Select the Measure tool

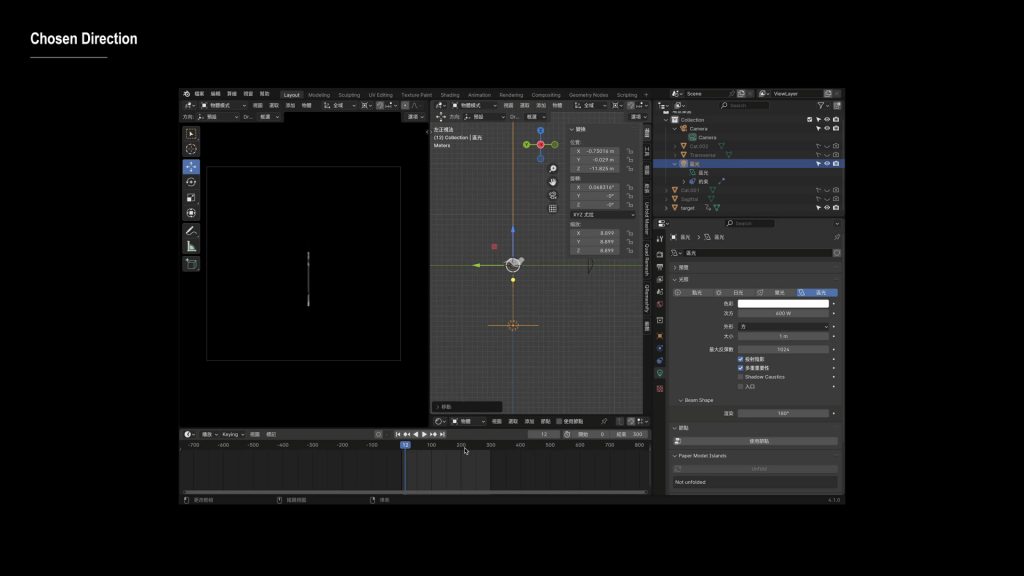coord(191,246)
